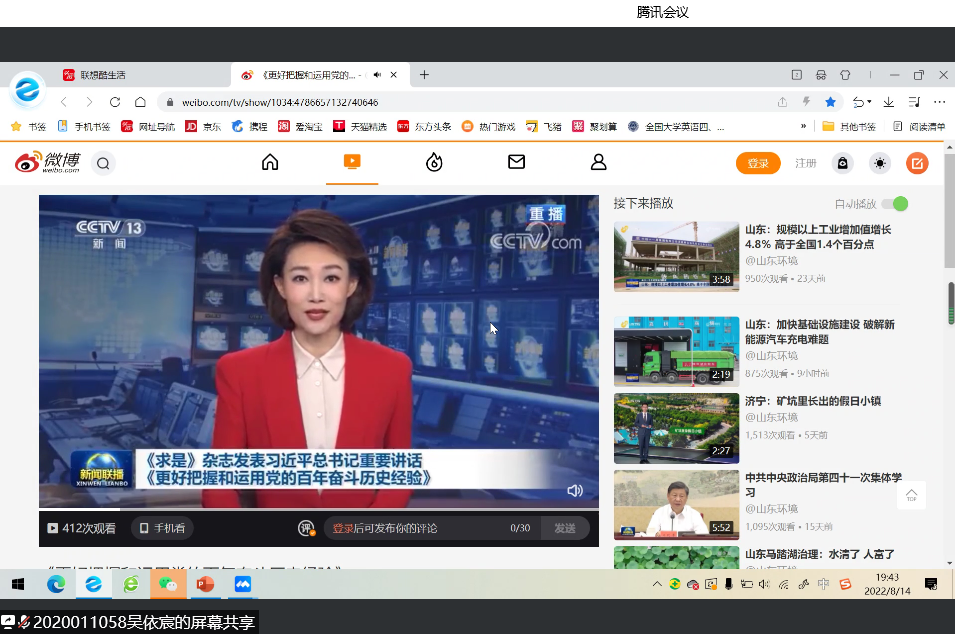
Task: Show hidden system tray icons
Action: 657,584
